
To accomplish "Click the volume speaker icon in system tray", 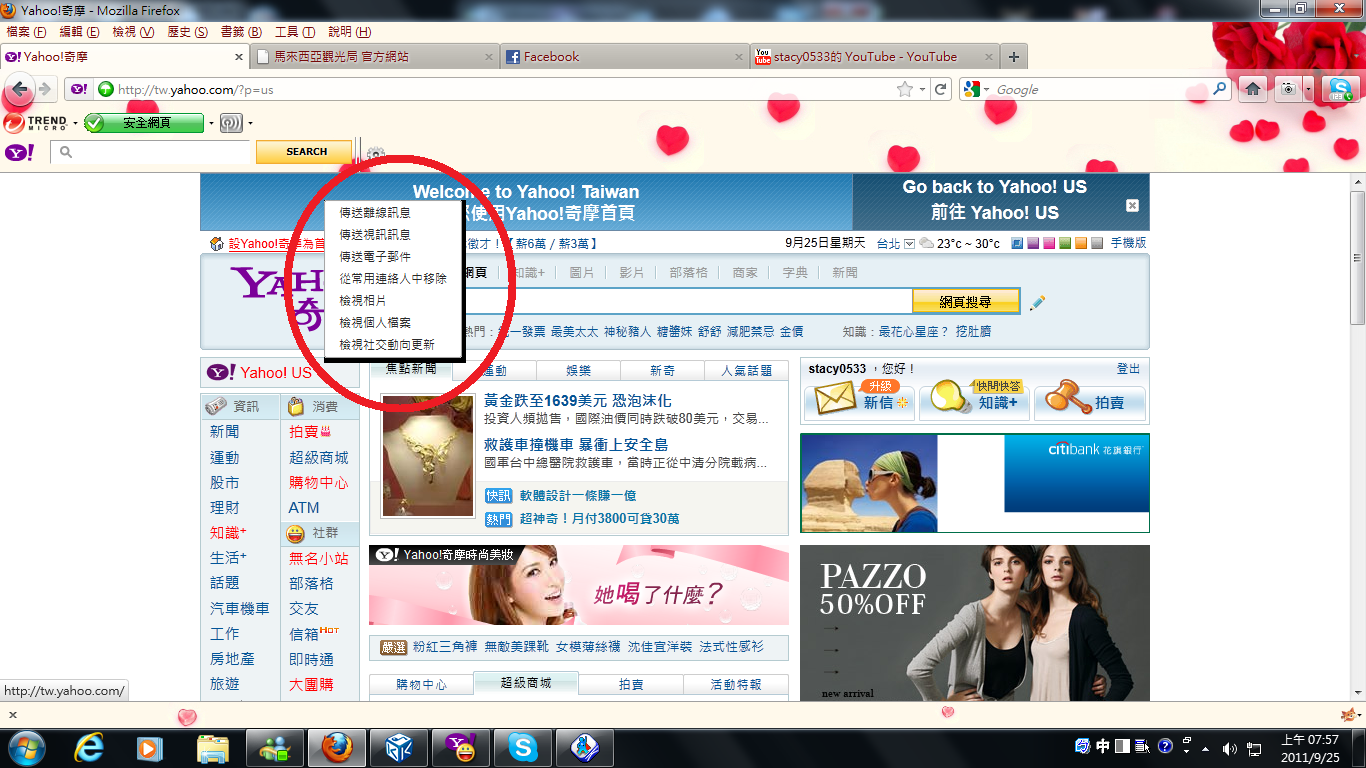I will point(1230,748).
